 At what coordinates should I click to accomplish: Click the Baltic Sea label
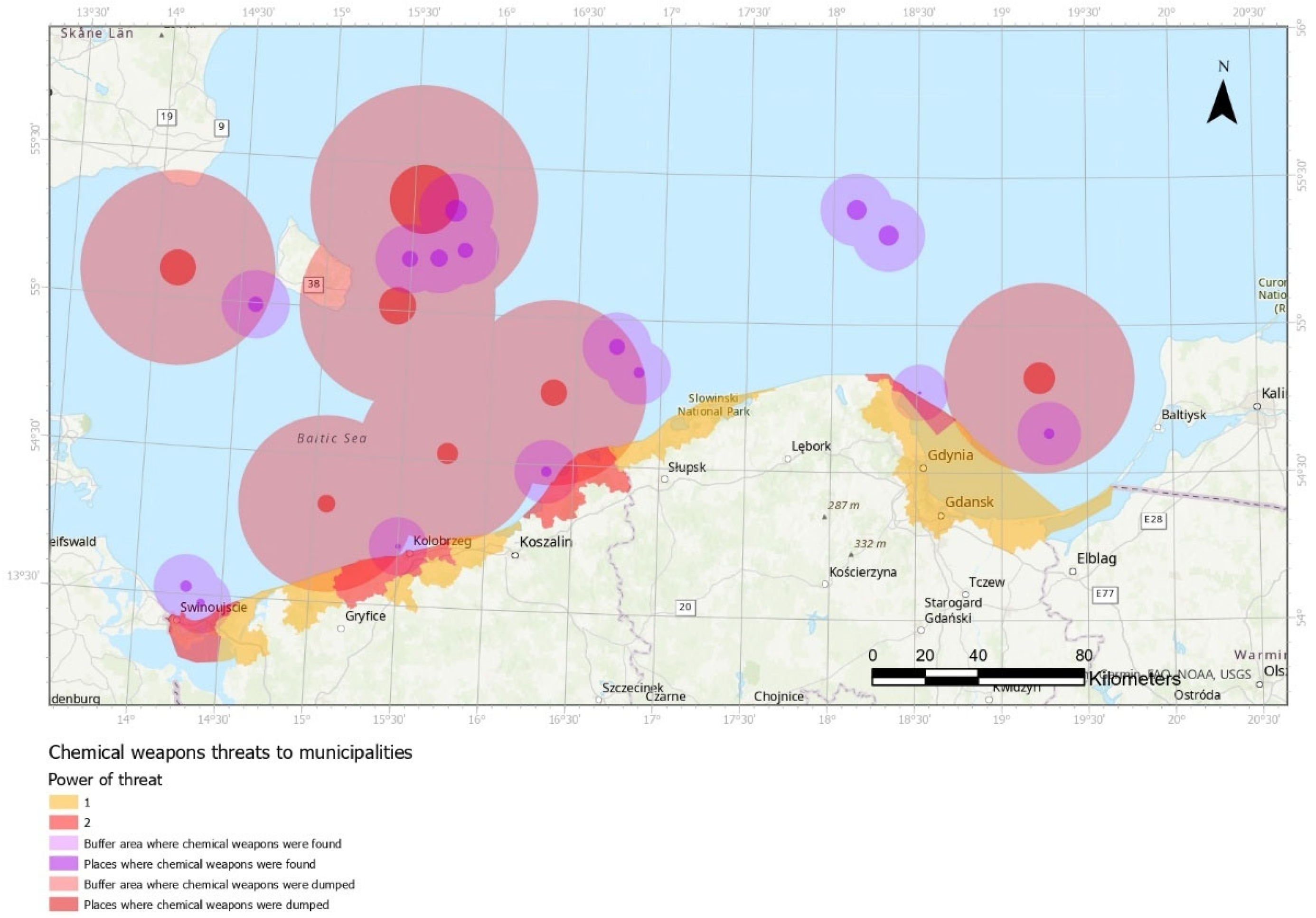point(332,439)
